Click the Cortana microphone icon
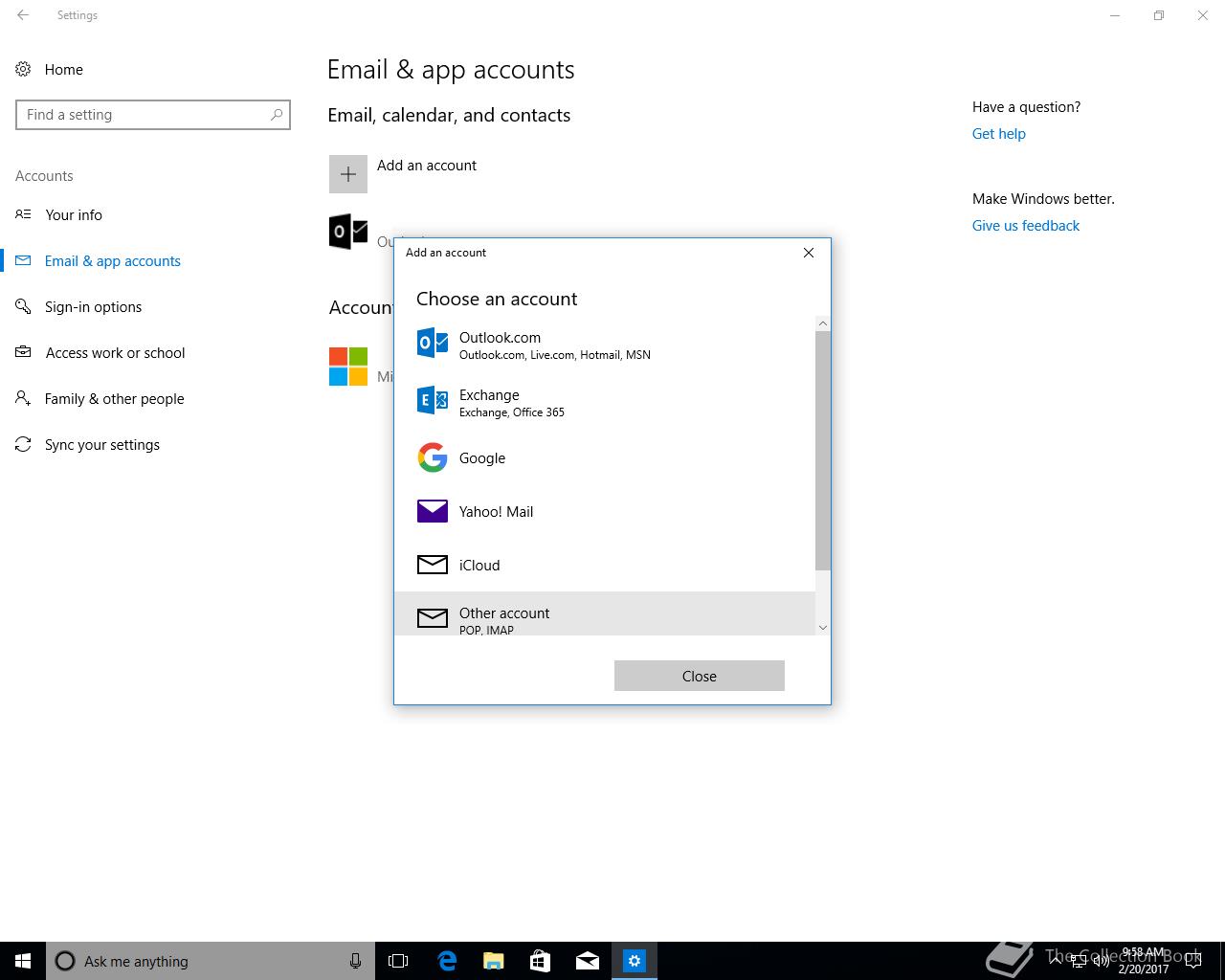Screen dimensions: 1225x980 355,961
